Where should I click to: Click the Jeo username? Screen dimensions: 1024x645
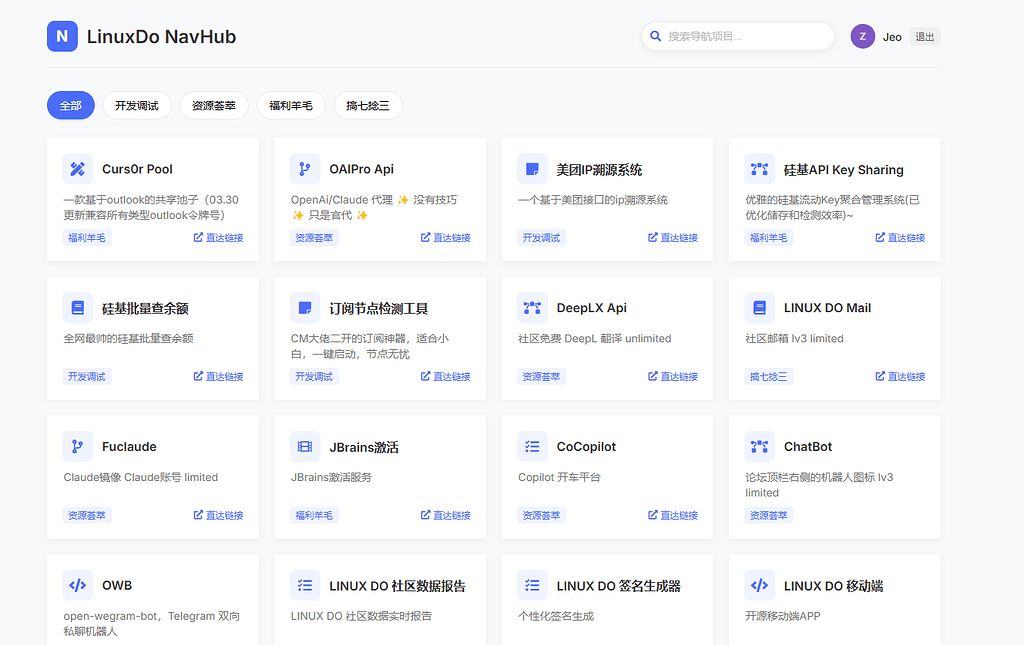coord(892,37)
